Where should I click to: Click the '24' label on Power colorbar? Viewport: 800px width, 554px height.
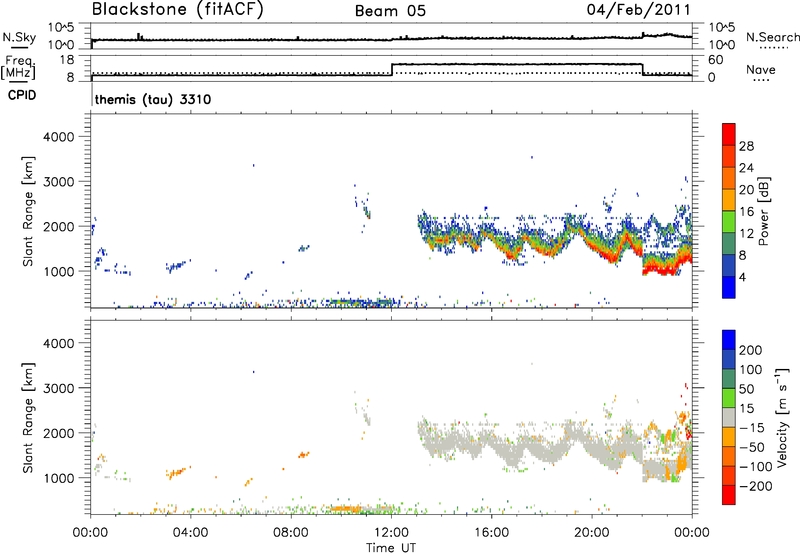point(746,168)
